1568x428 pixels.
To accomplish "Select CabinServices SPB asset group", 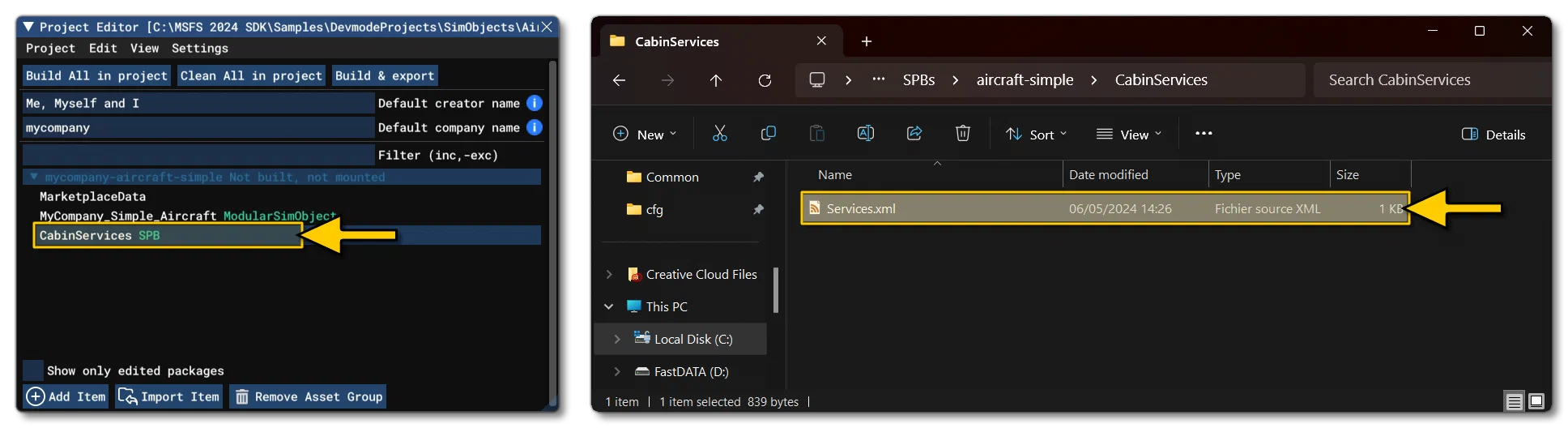I will click(x=168, y=236).
